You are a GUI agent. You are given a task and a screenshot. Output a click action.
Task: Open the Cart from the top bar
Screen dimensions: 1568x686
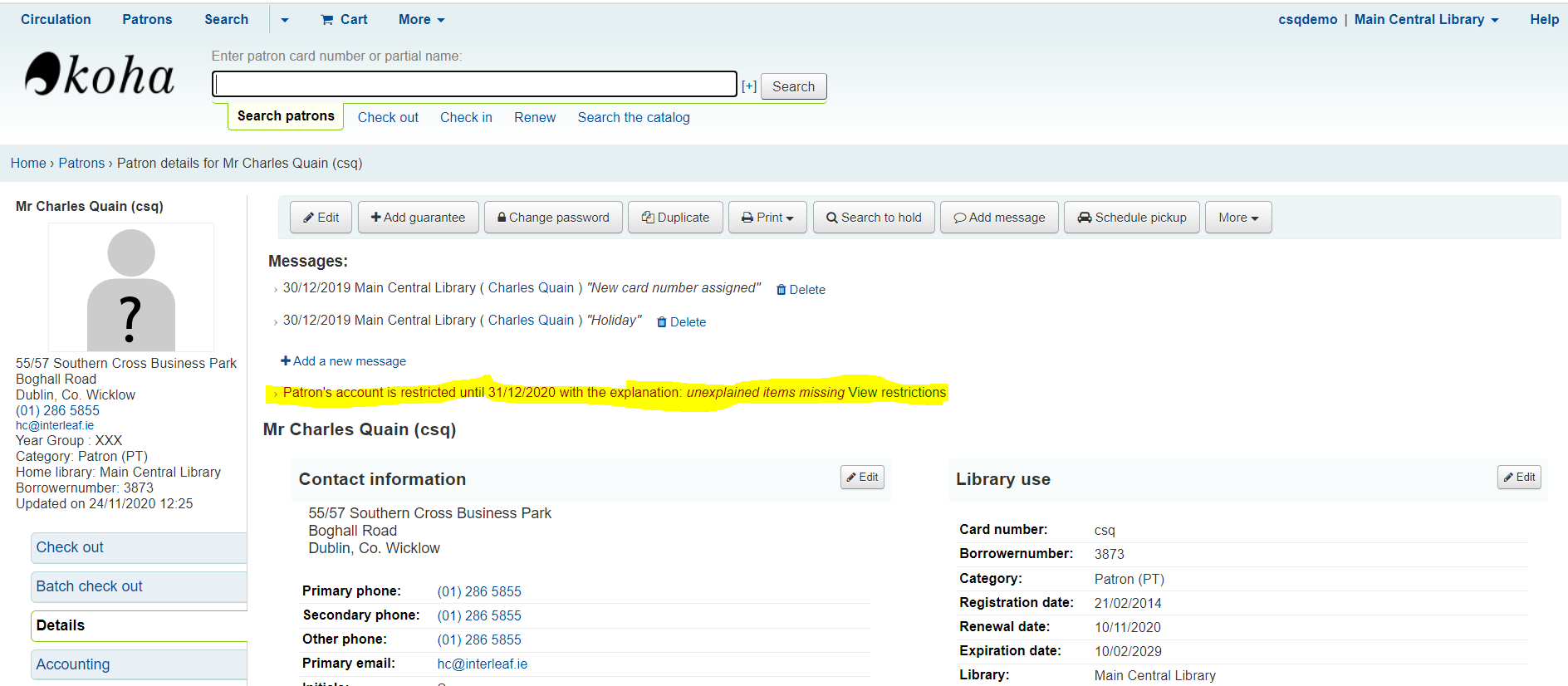click(345, 19)
